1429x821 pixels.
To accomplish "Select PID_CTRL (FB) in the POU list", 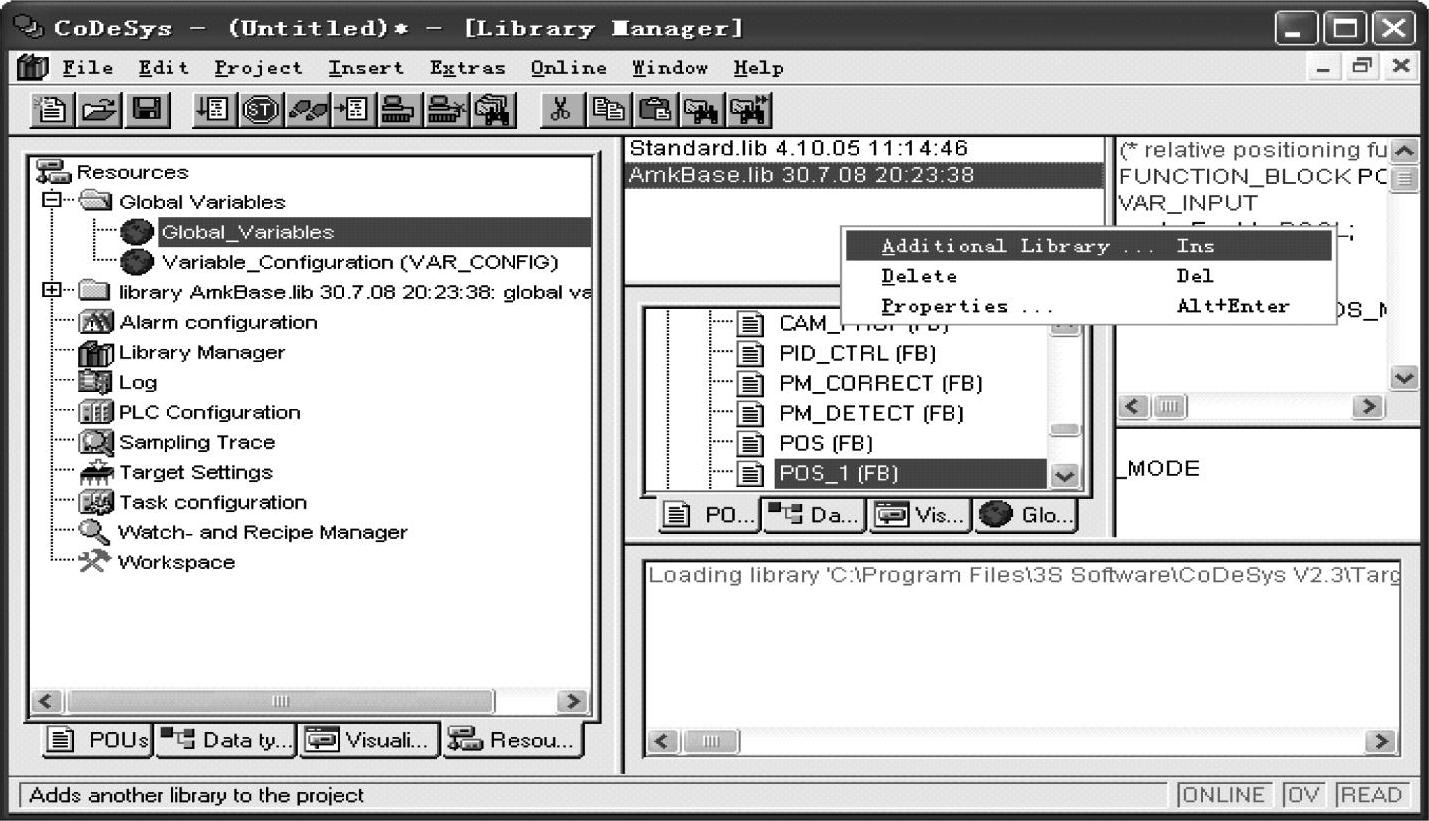I will point(857,353).
